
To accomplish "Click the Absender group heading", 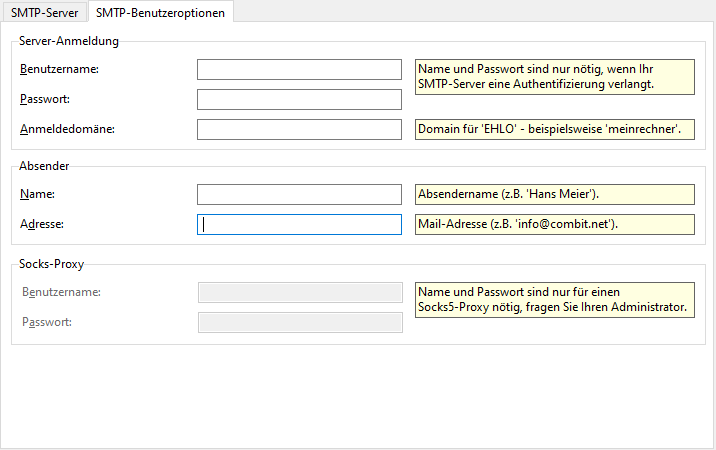I will (44, 166).
